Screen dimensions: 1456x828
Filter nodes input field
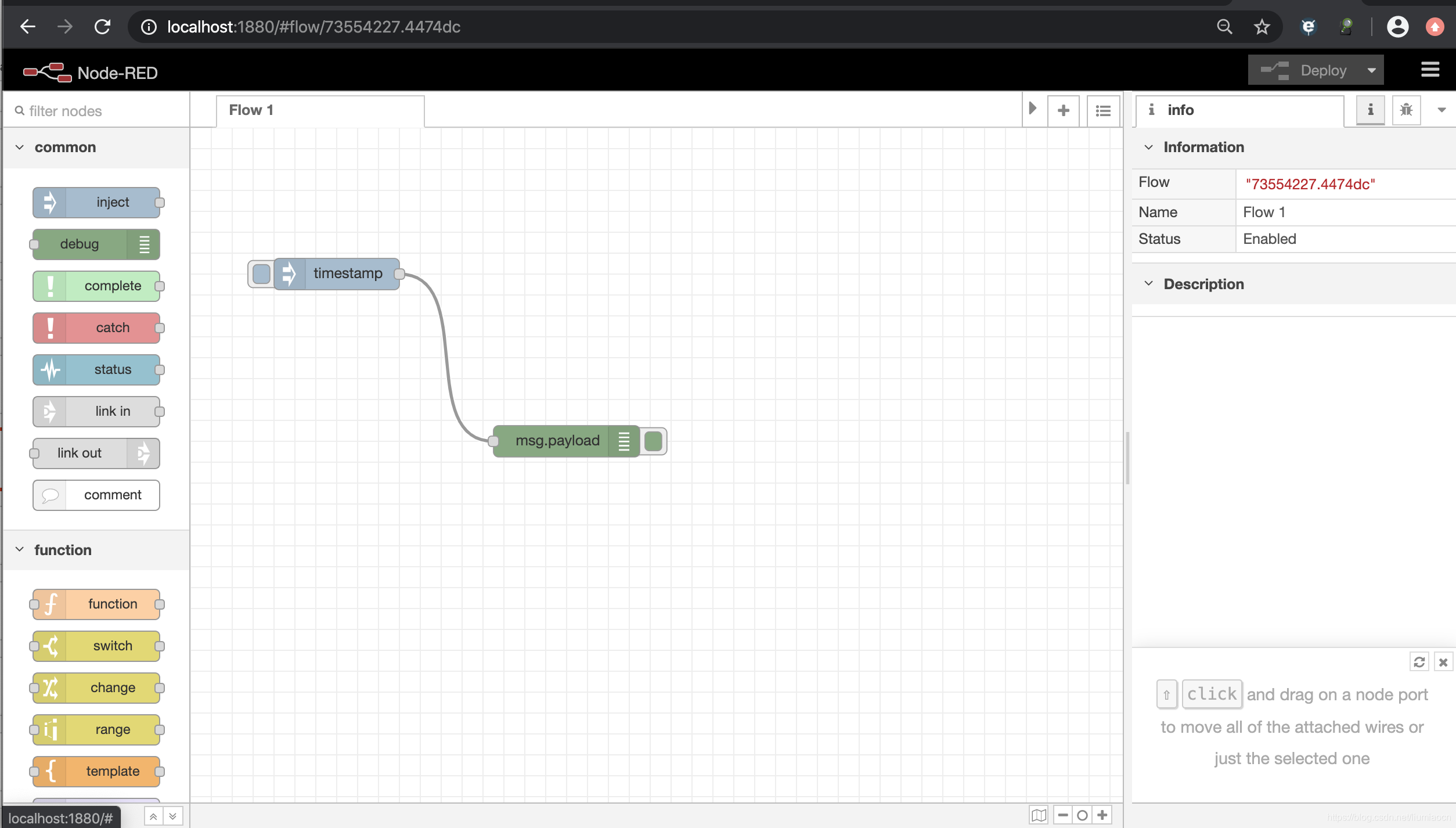(x=97, y=110)
